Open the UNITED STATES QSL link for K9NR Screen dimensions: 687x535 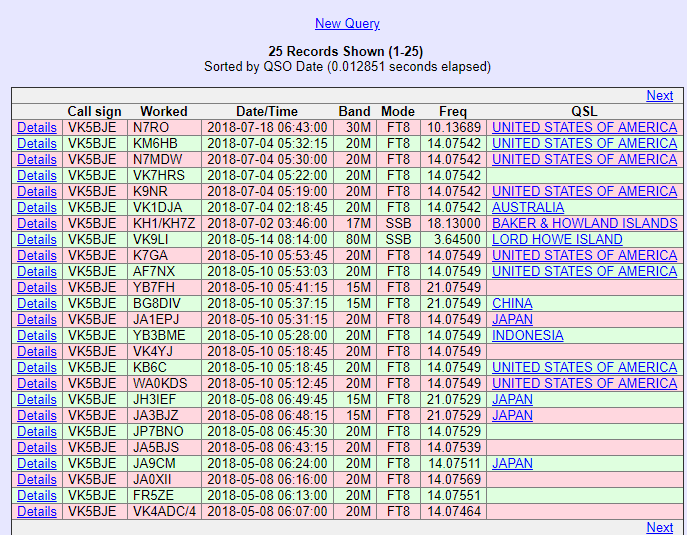pos(584,191)
